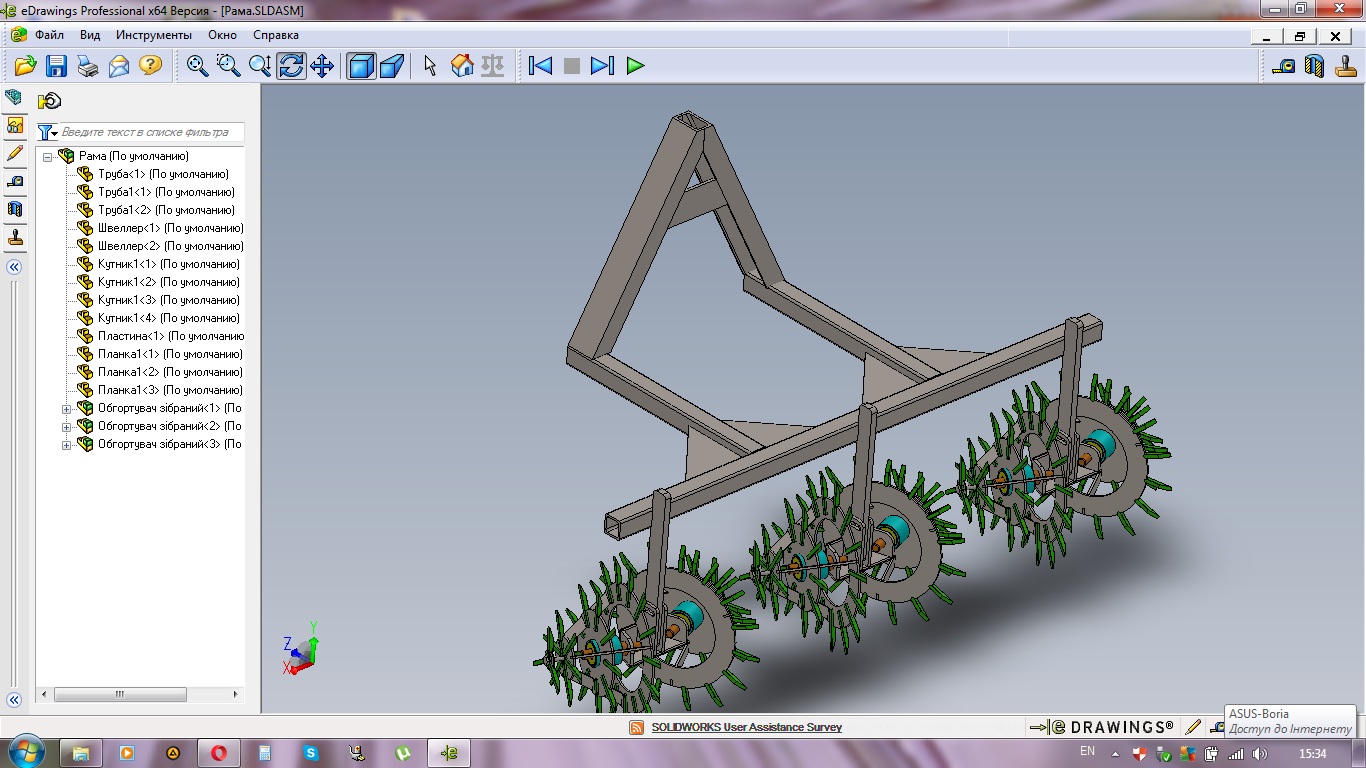Open the Окно menu
The image size is (1366, 768).
pos(222,35)
